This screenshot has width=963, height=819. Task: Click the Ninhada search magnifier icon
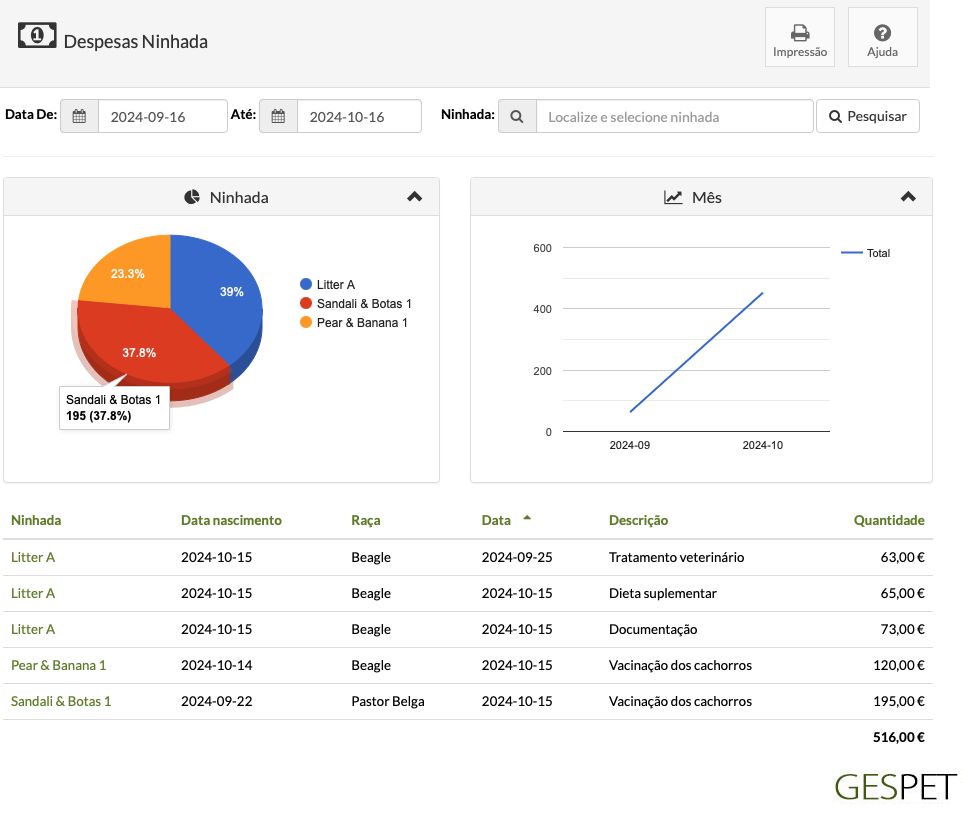pos(517,116)
